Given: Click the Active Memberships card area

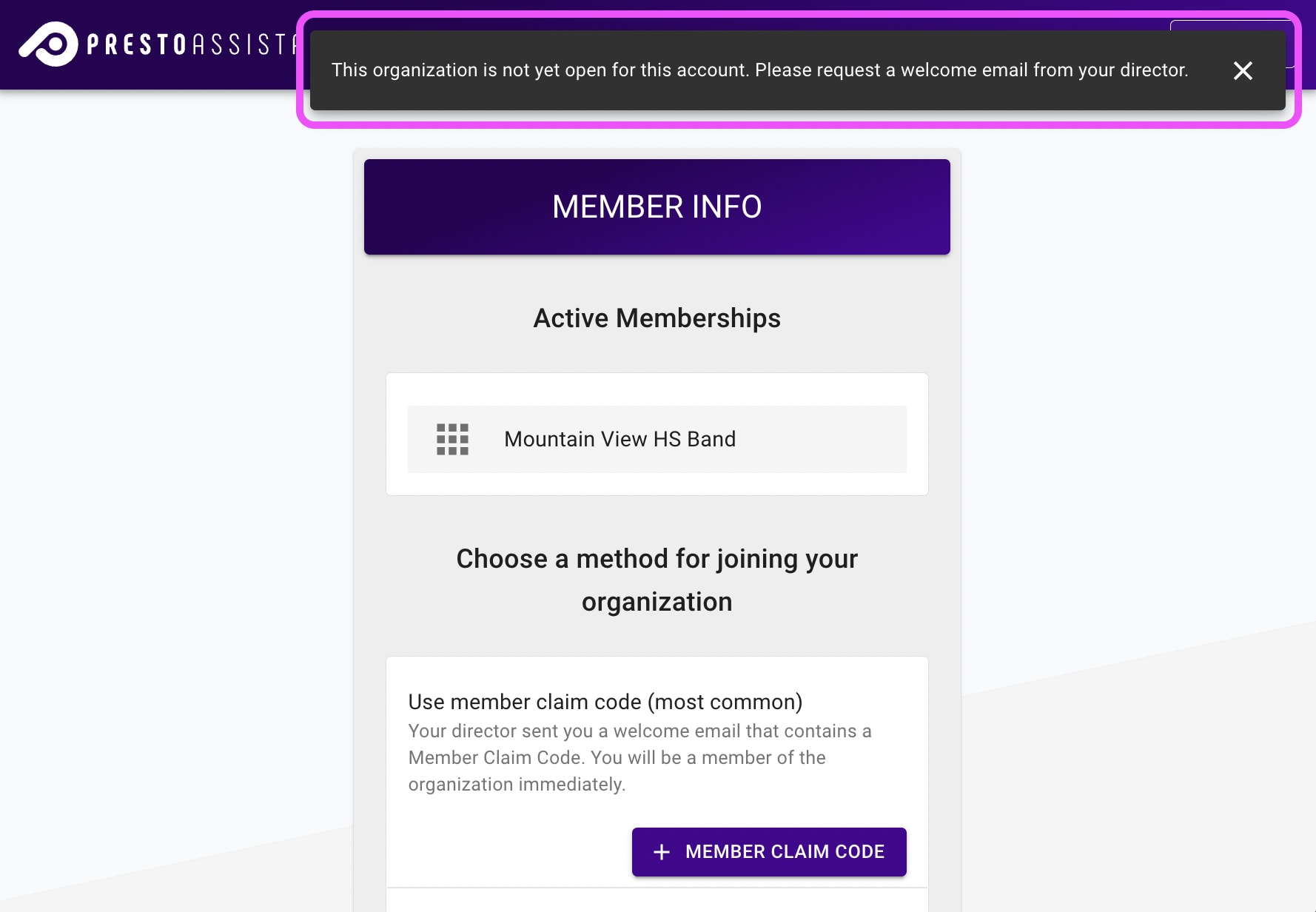Looking at the screenshot, I should pos(657,433).
